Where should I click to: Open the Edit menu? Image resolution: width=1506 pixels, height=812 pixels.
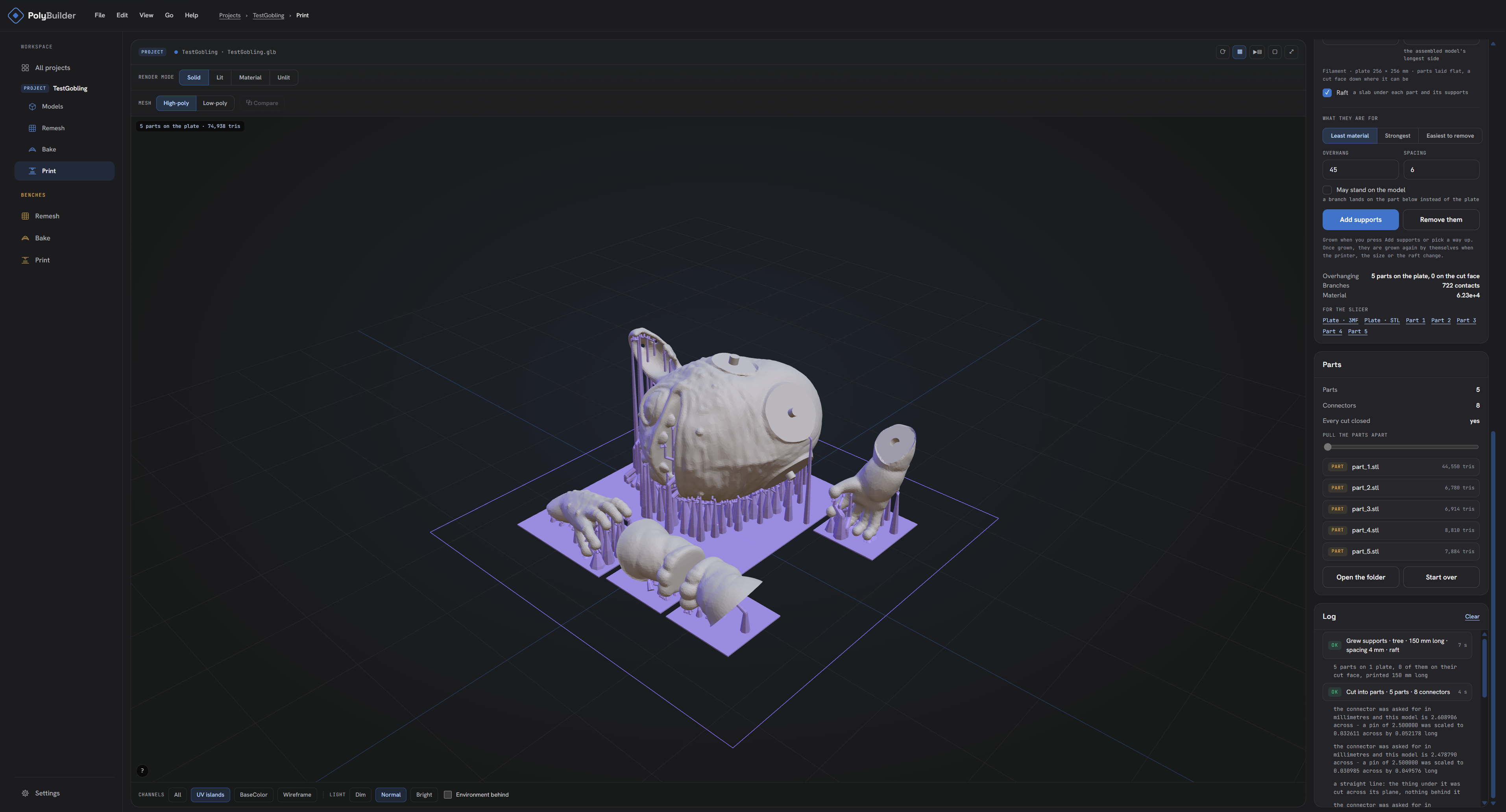pyautogui.click(x=122, y=15)
